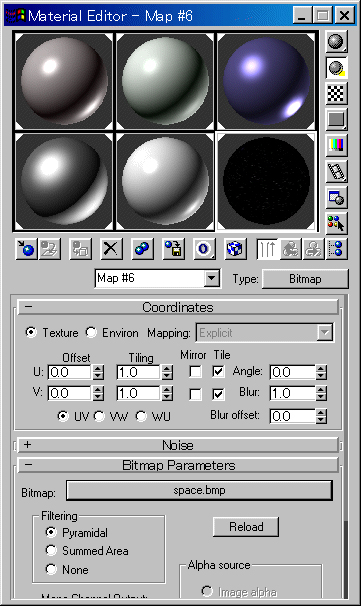The height and width of the screenshot is (606, 361).
Task: Select the pinkish-gray sample sphere slot
Action: pyautogui.click(x=64, y=81)
